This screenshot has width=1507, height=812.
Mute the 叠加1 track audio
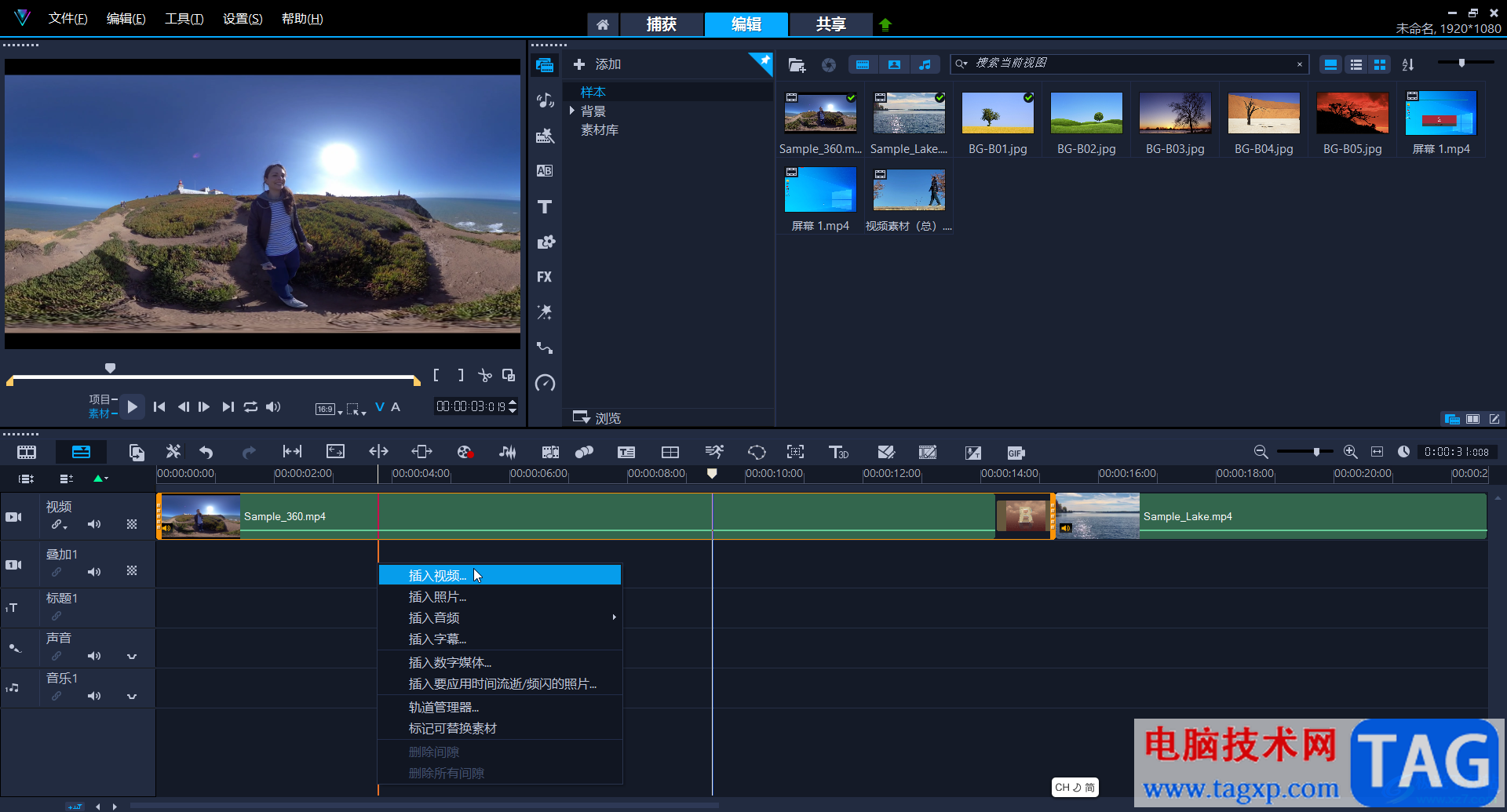point(94,572)
